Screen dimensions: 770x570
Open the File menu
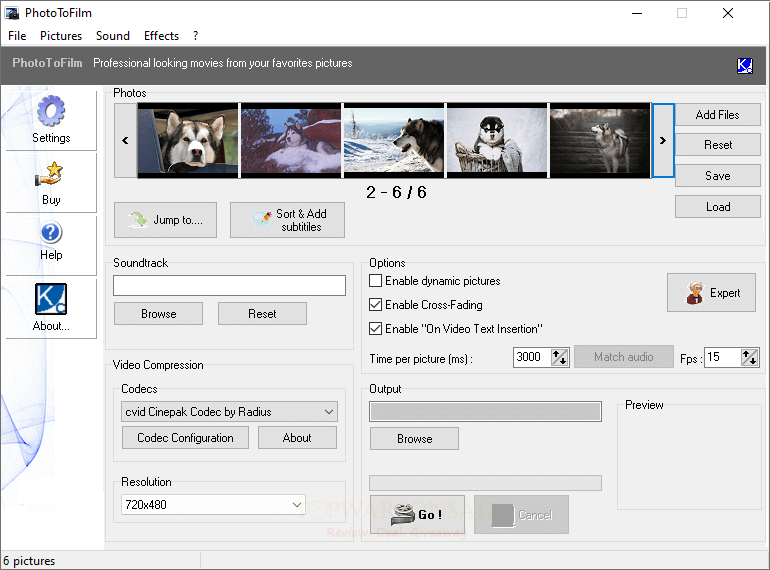click(17, 36)
